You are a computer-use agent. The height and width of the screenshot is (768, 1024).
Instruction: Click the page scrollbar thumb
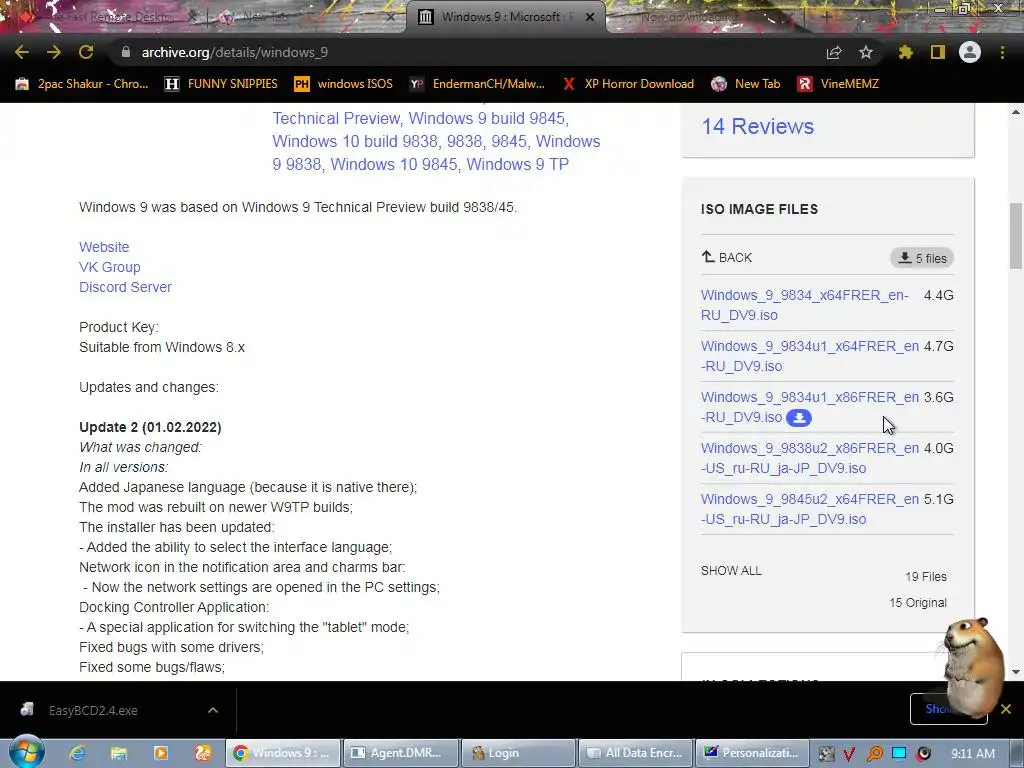[x=1016, y=236]
